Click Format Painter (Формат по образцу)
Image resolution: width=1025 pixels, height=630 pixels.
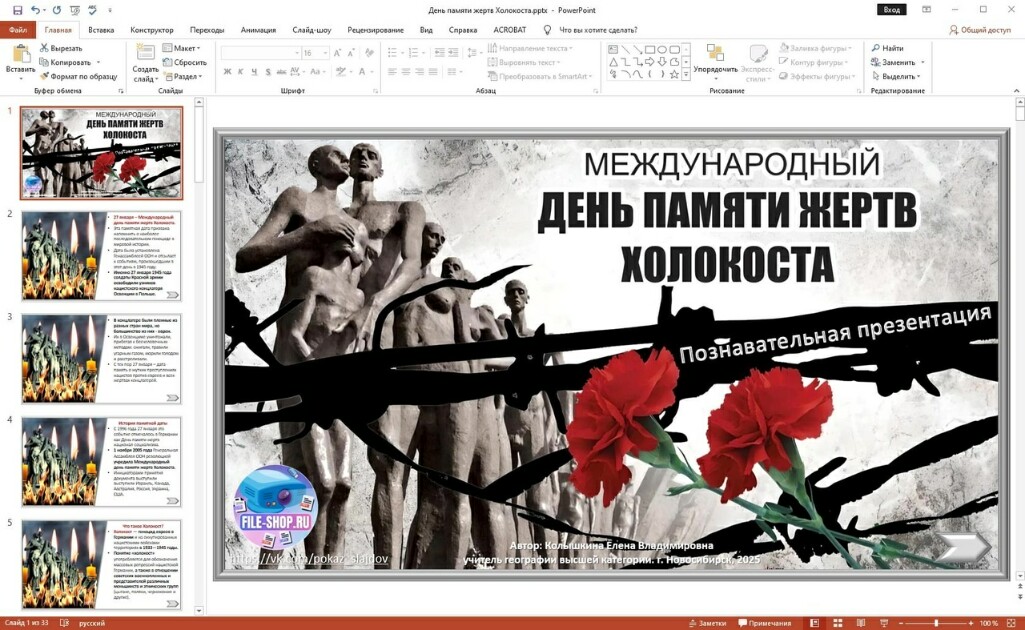click(x=78, y=76)
